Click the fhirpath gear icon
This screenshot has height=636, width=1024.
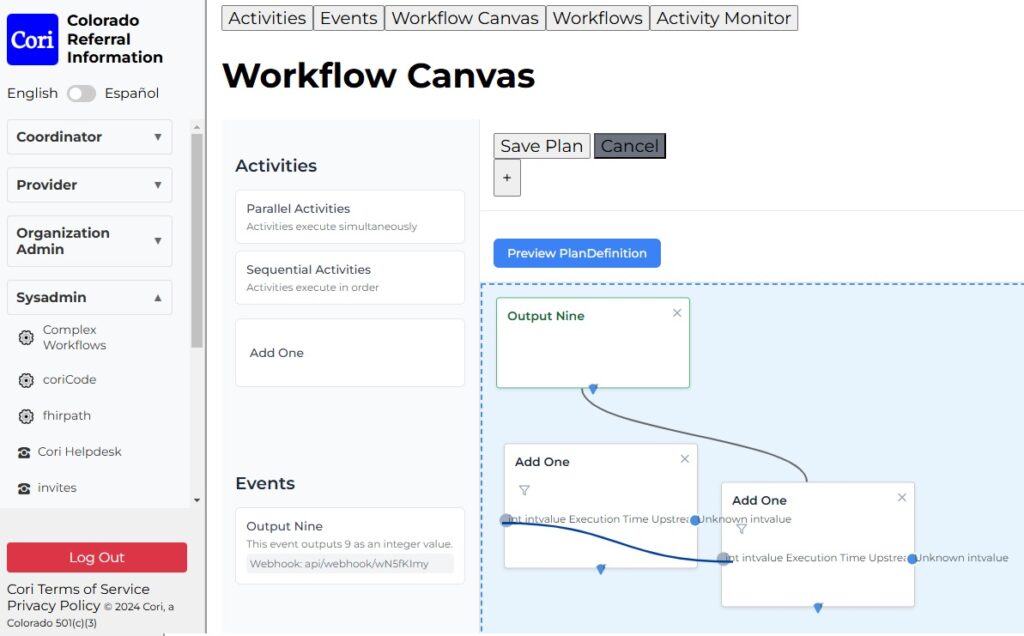tap(26, 416)
